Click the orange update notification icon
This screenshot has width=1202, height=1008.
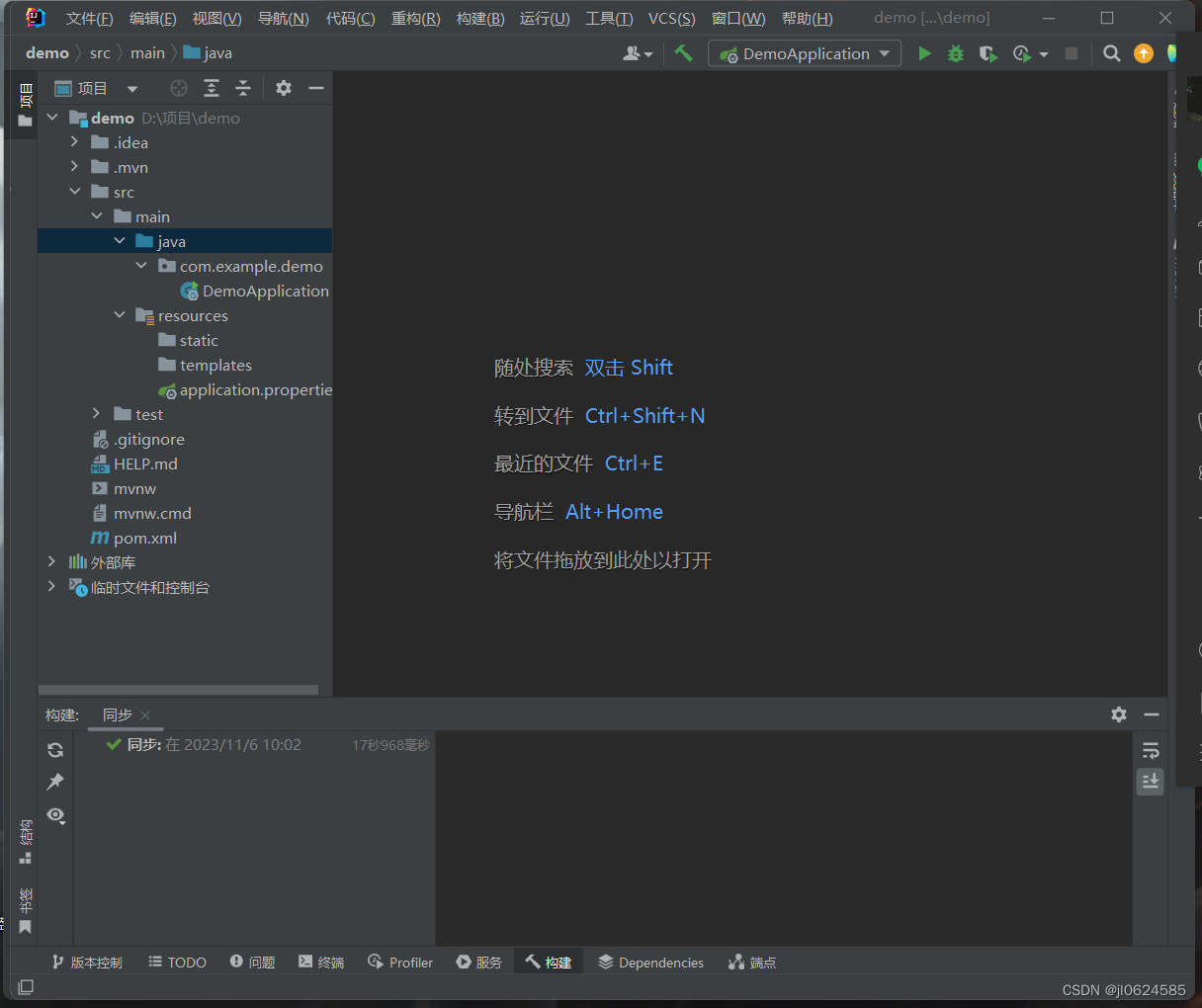(x=1144, y=53)
